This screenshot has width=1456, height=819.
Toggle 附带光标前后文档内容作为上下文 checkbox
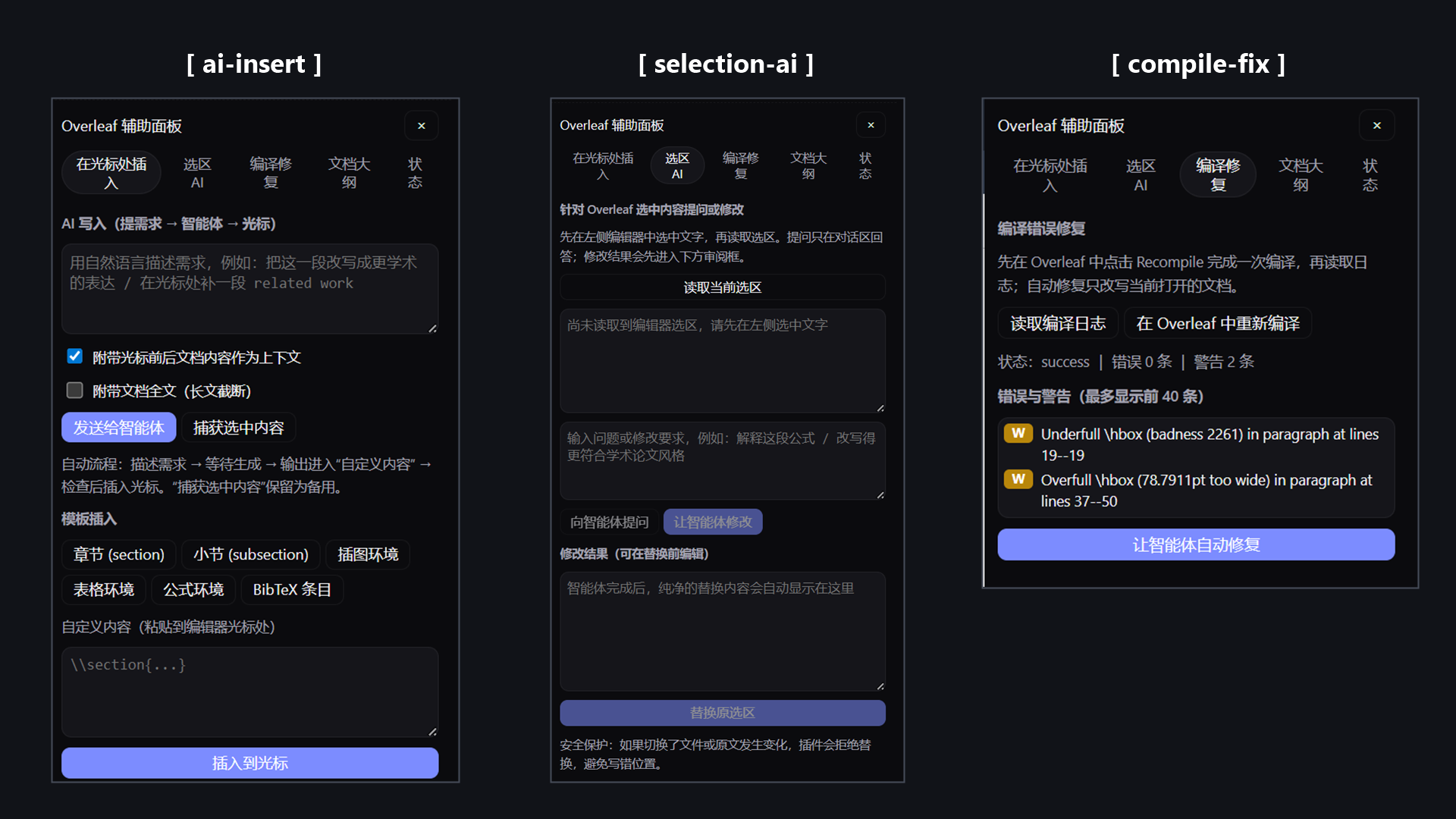(74, 356)
